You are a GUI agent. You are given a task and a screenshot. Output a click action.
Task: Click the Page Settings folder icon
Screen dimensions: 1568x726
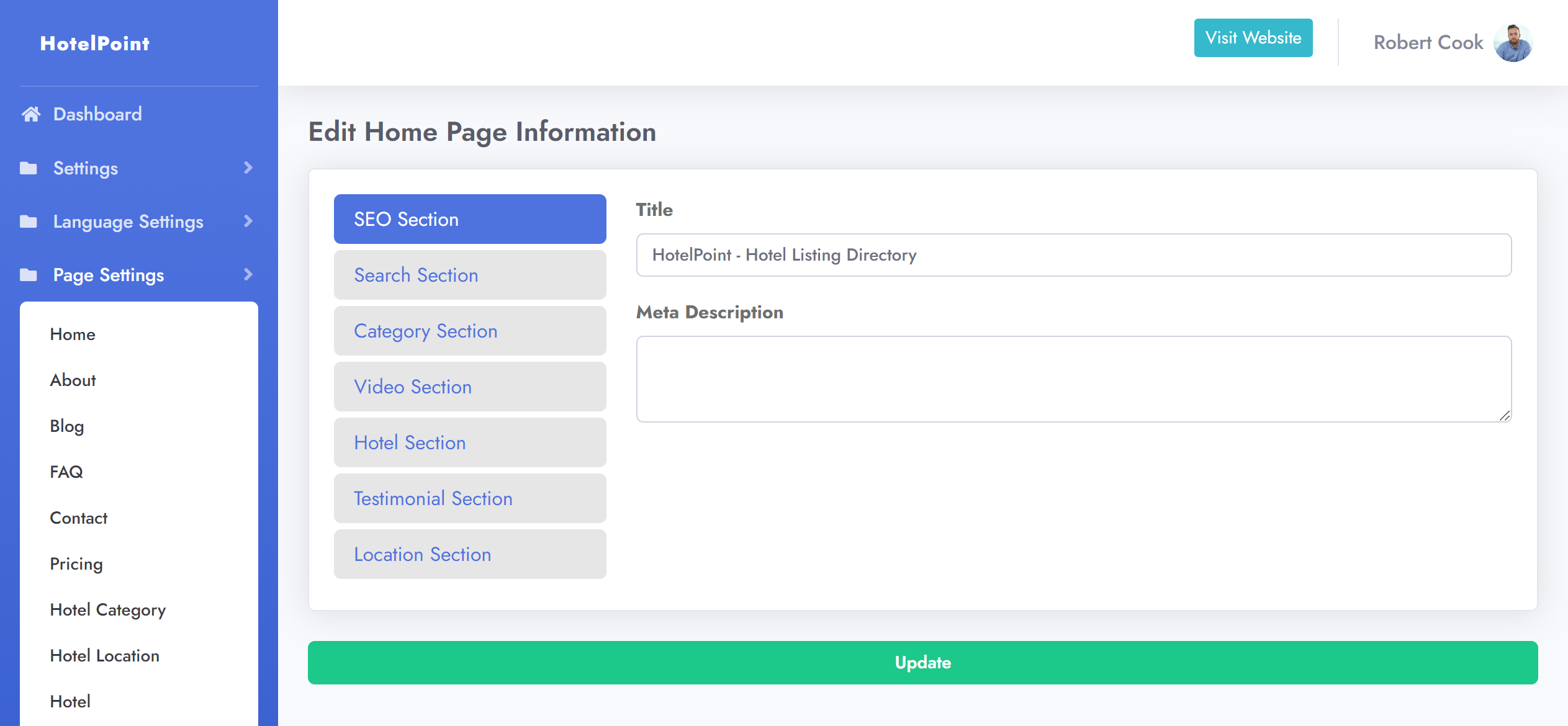tap(29, 275)
